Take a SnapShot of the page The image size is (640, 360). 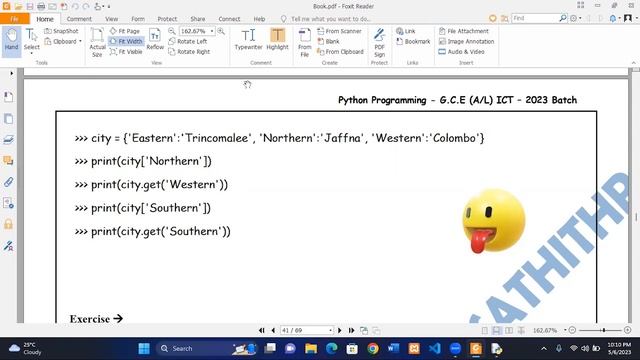(x=61, y=31)
